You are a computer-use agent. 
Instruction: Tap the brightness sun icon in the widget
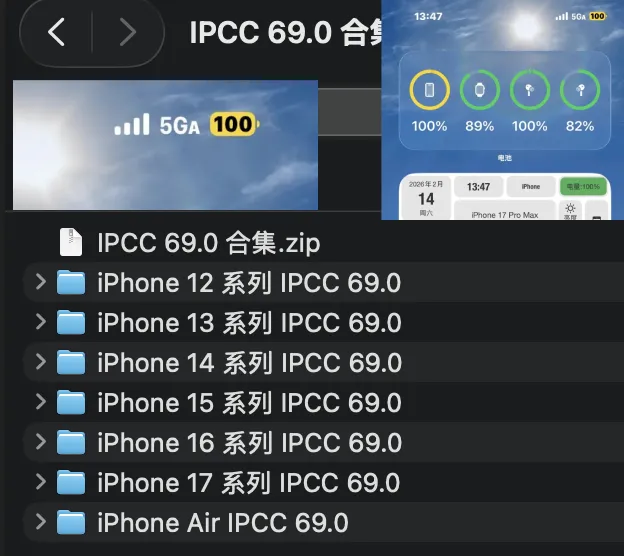(x=570, y=208)
